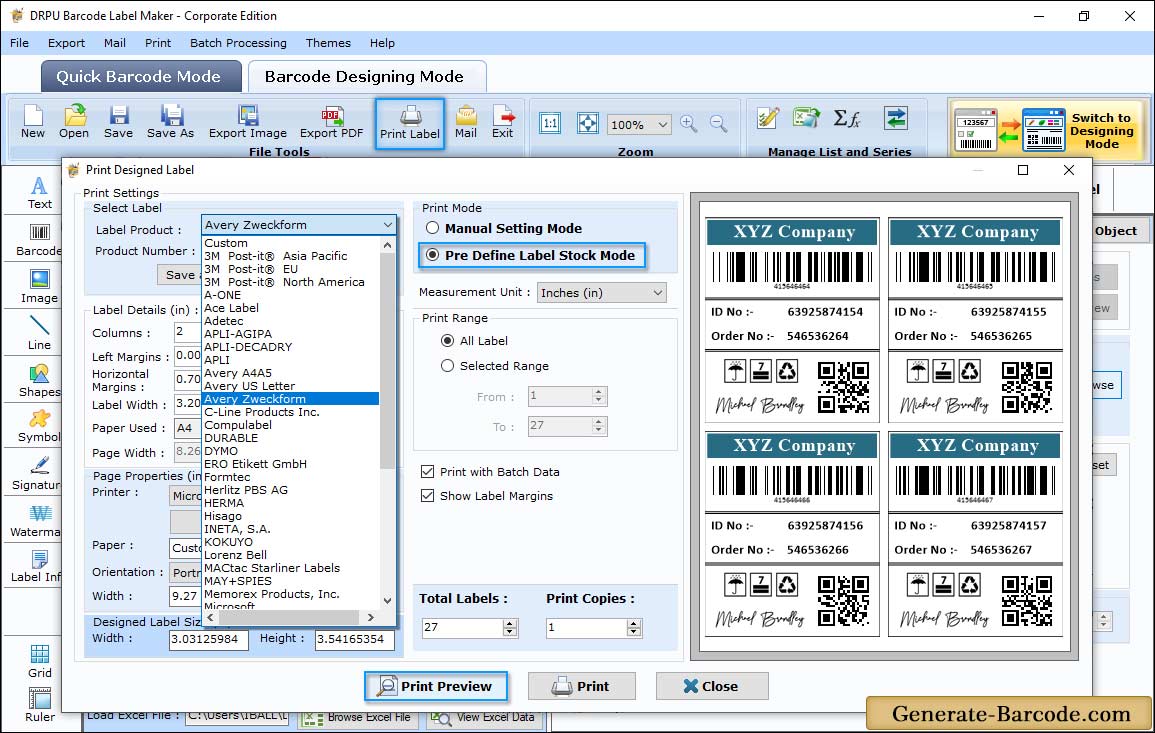This screenshot has height=733, width=1155.
Task: Select the Text tool in sidebar
Action: coord(39,192)
